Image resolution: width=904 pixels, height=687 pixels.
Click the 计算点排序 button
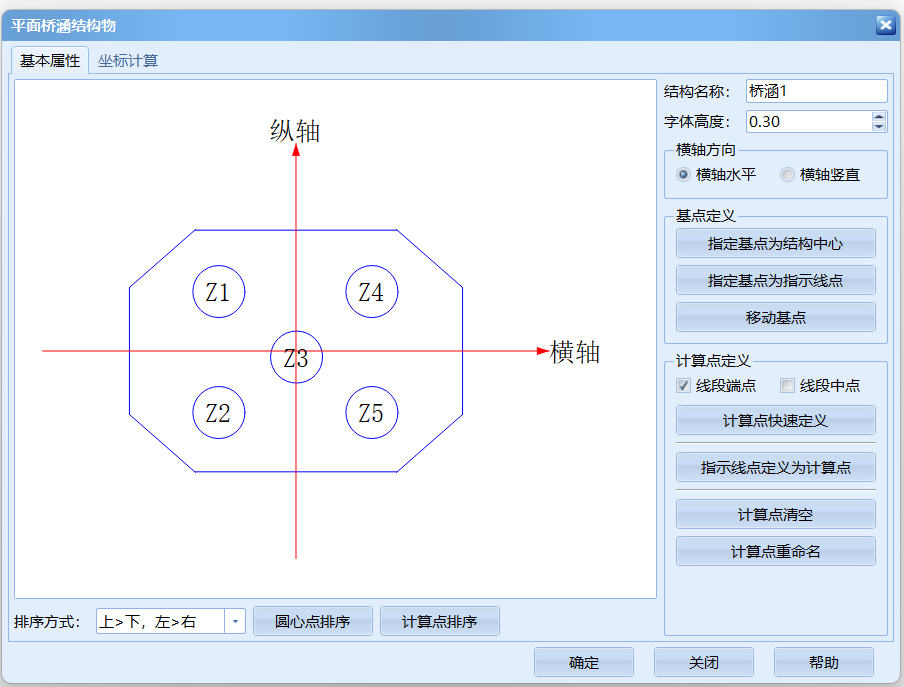click(440, 621)
